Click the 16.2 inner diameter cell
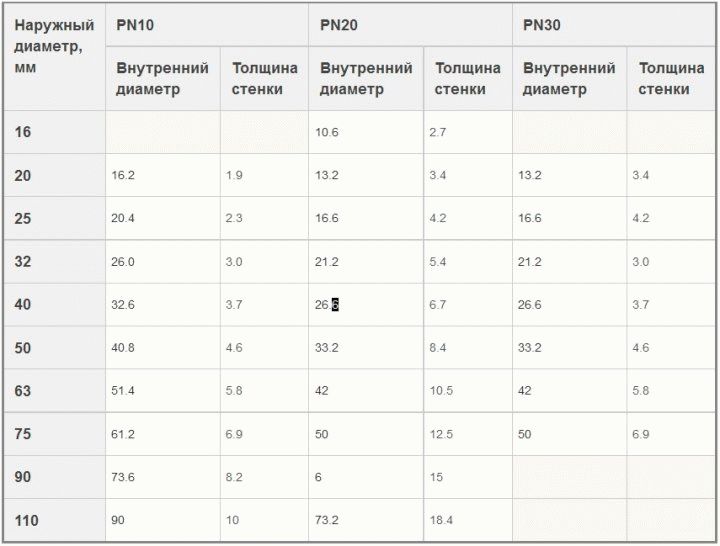720x546 pixels. (123, 175)
